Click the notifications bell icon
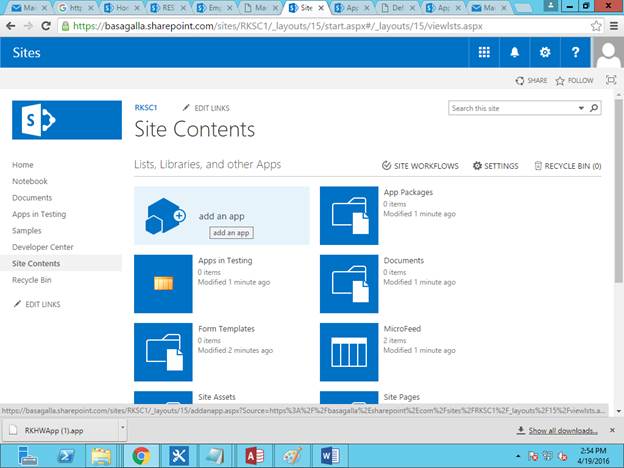The height and width of the screenshot is (468, 624). click(x=515, y=53)
